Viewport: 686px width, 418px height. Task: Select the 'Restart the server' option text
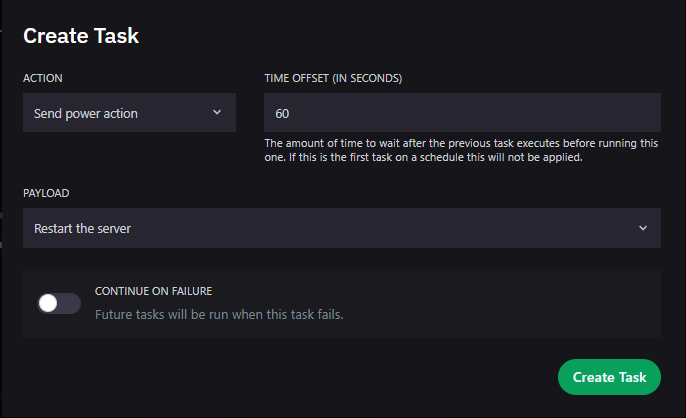coord(82,229)
